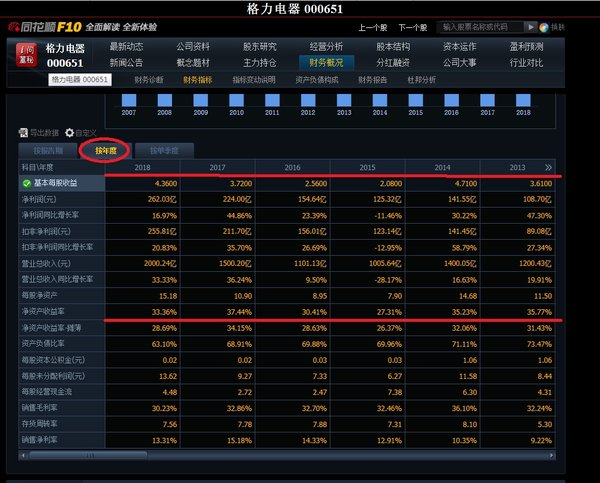600x483 pixels.
Task: Click the 下一个股 link
Action: click(412, 28)
